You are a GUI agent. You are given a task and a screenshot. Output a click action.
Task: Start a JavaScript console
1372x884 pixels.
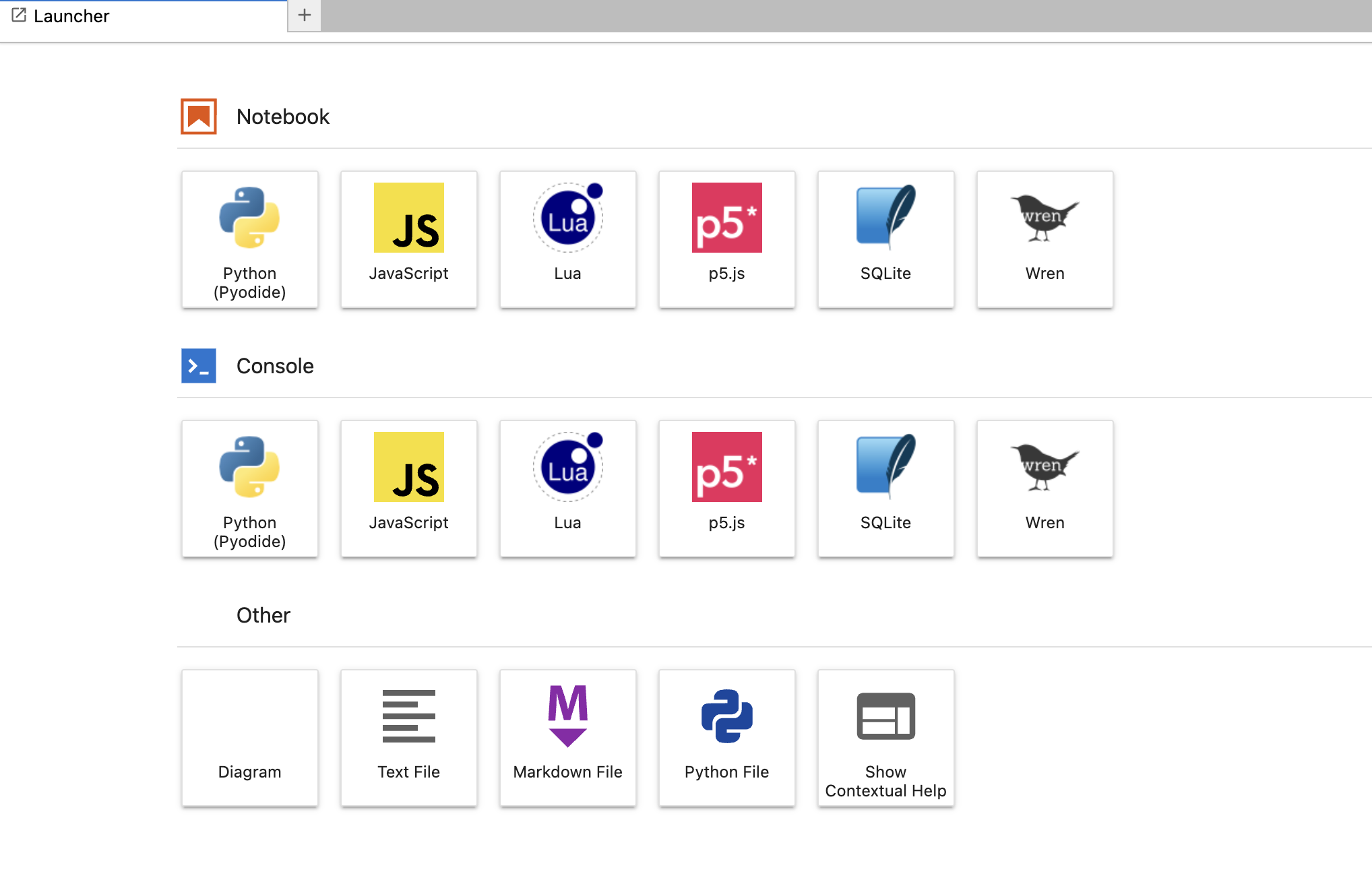408,488
